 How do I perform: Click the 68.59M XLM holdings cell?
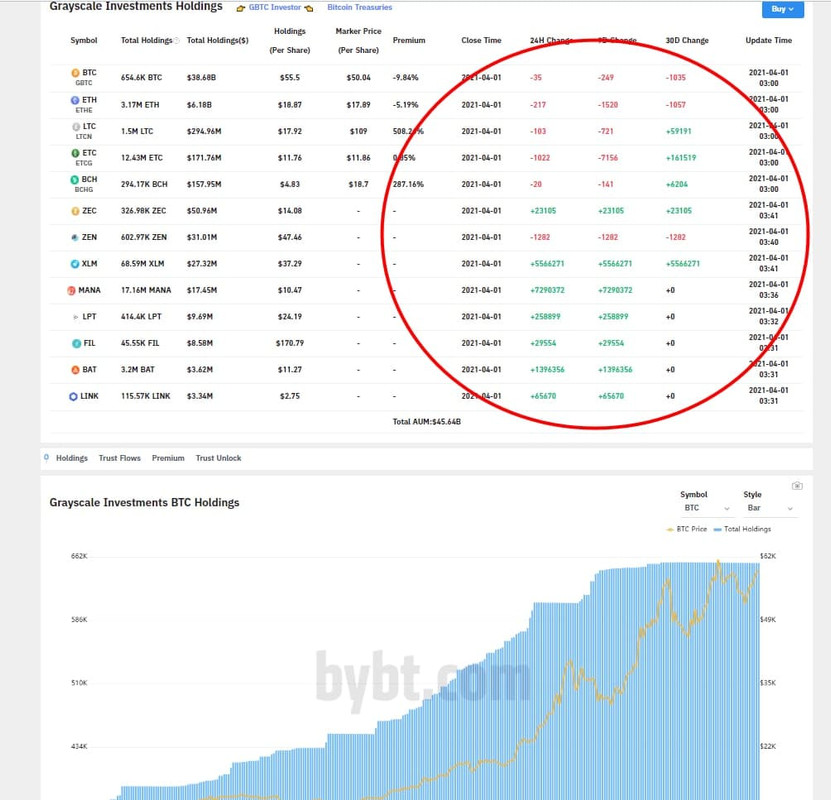pyautogui.click(x=143, y=264)
